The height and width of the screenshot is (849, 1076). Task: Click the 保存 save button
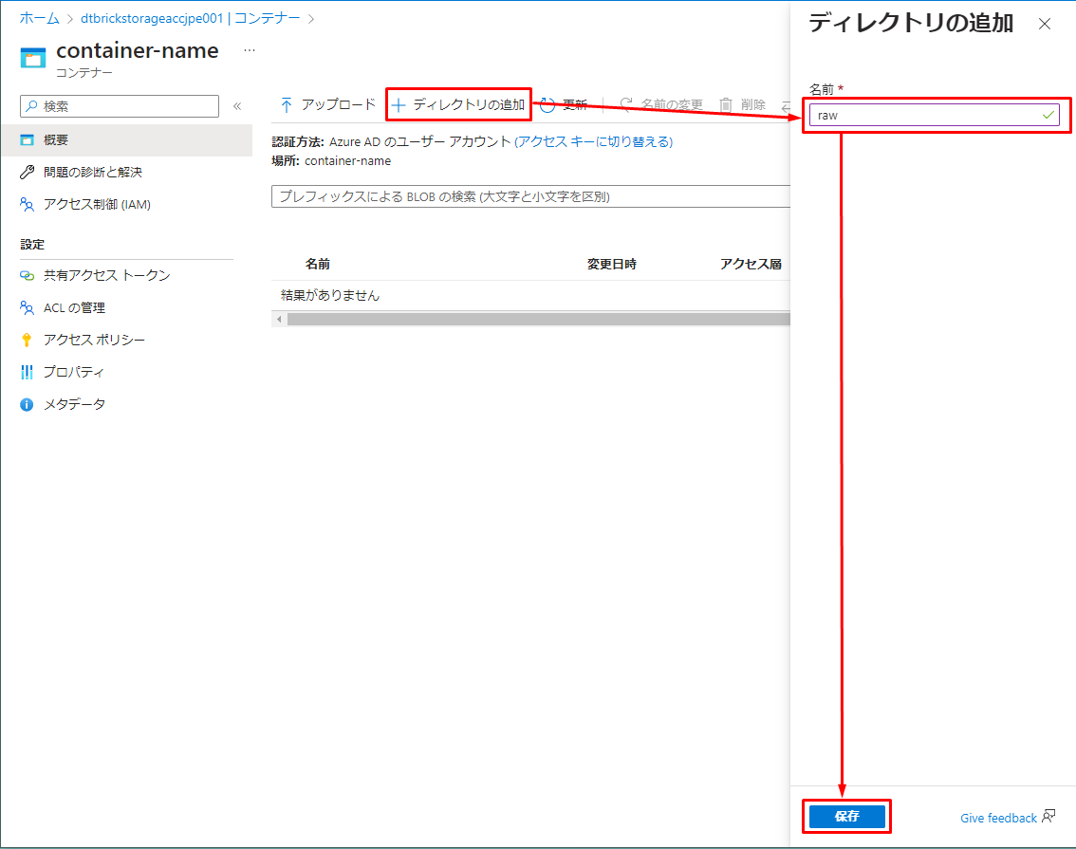847,816
